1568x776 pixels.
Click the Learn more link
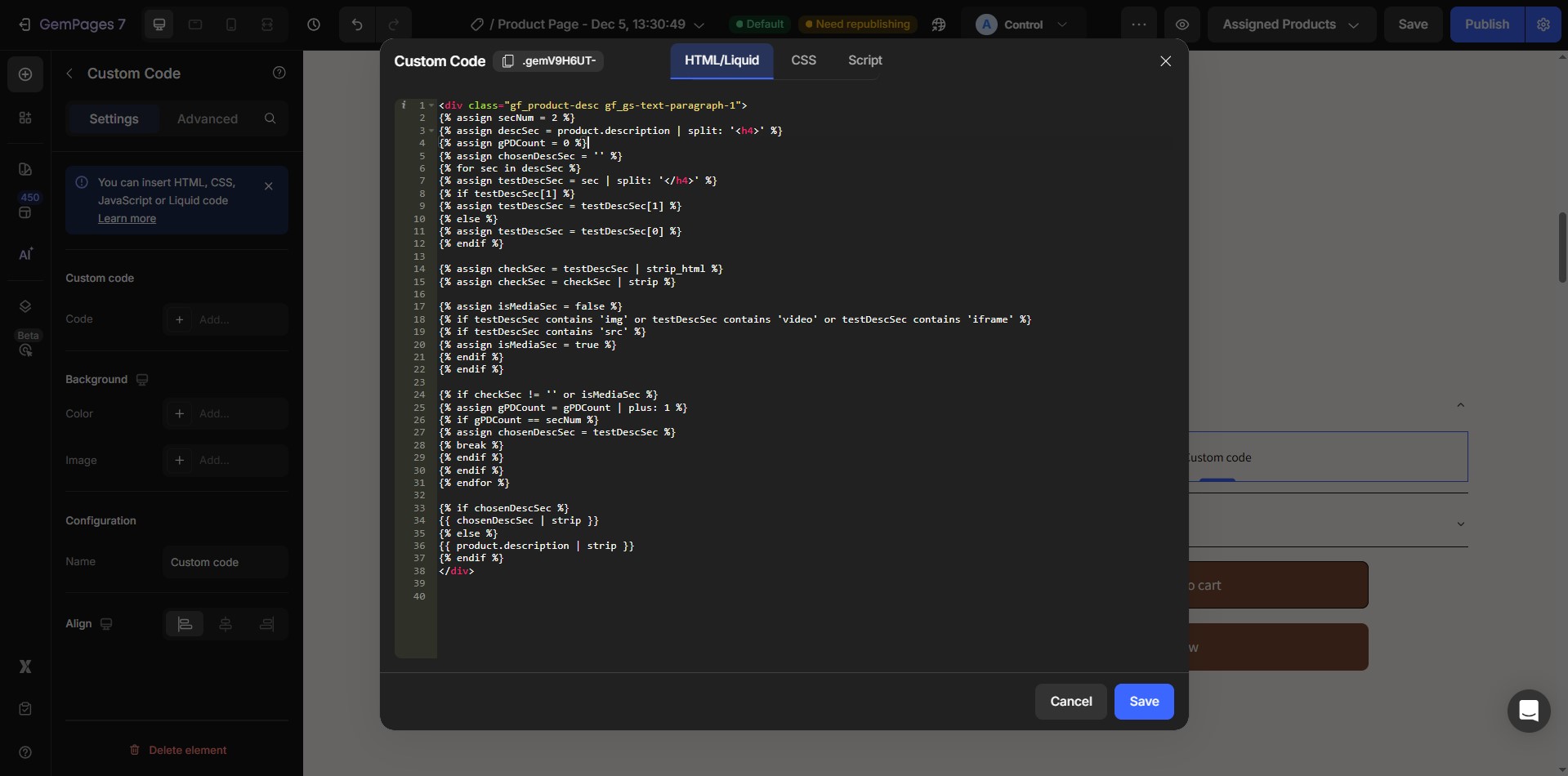pyautogui.click(x=127, y=219)
